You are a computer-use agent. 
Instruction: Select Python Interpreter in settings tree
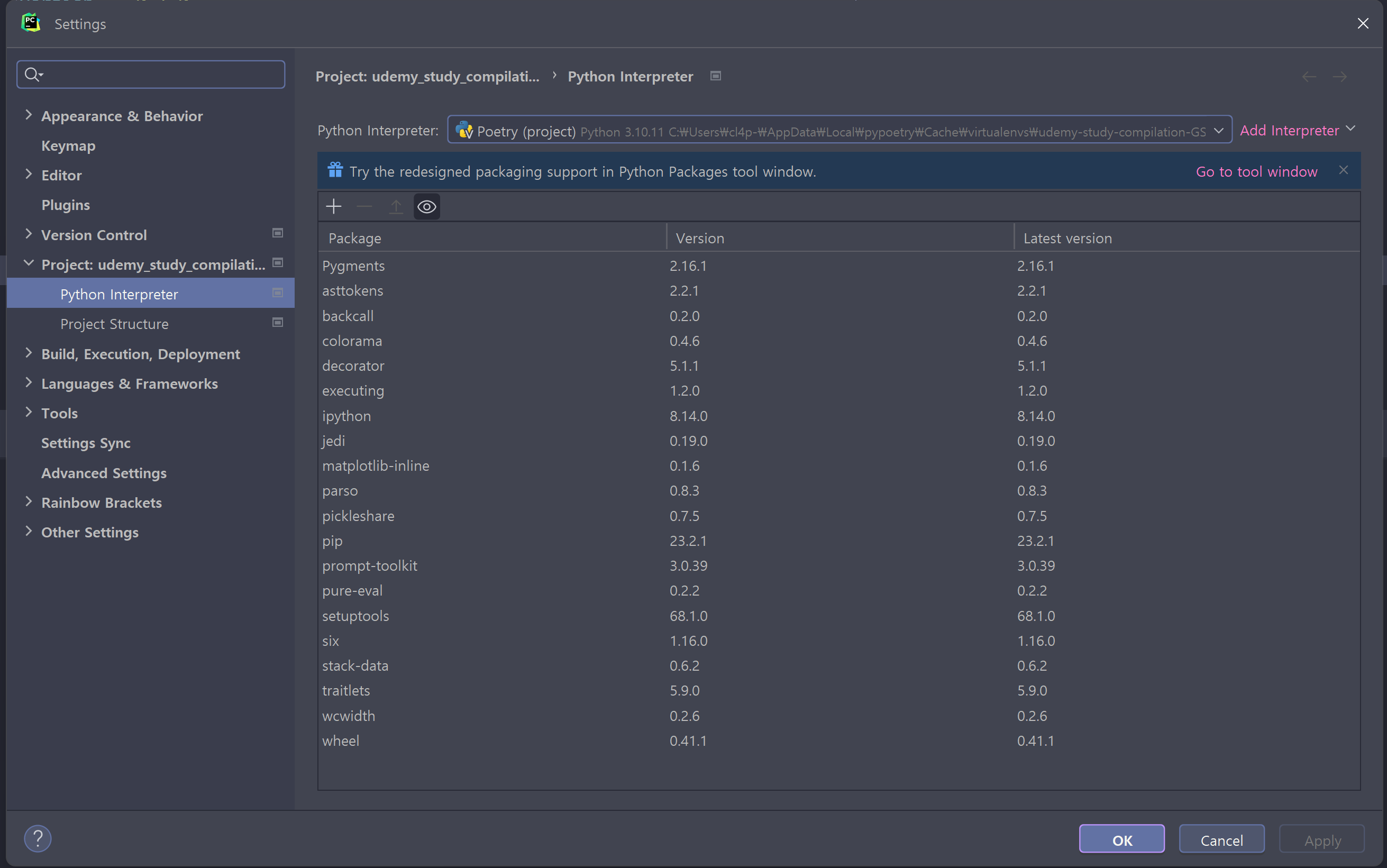[150, 294]
